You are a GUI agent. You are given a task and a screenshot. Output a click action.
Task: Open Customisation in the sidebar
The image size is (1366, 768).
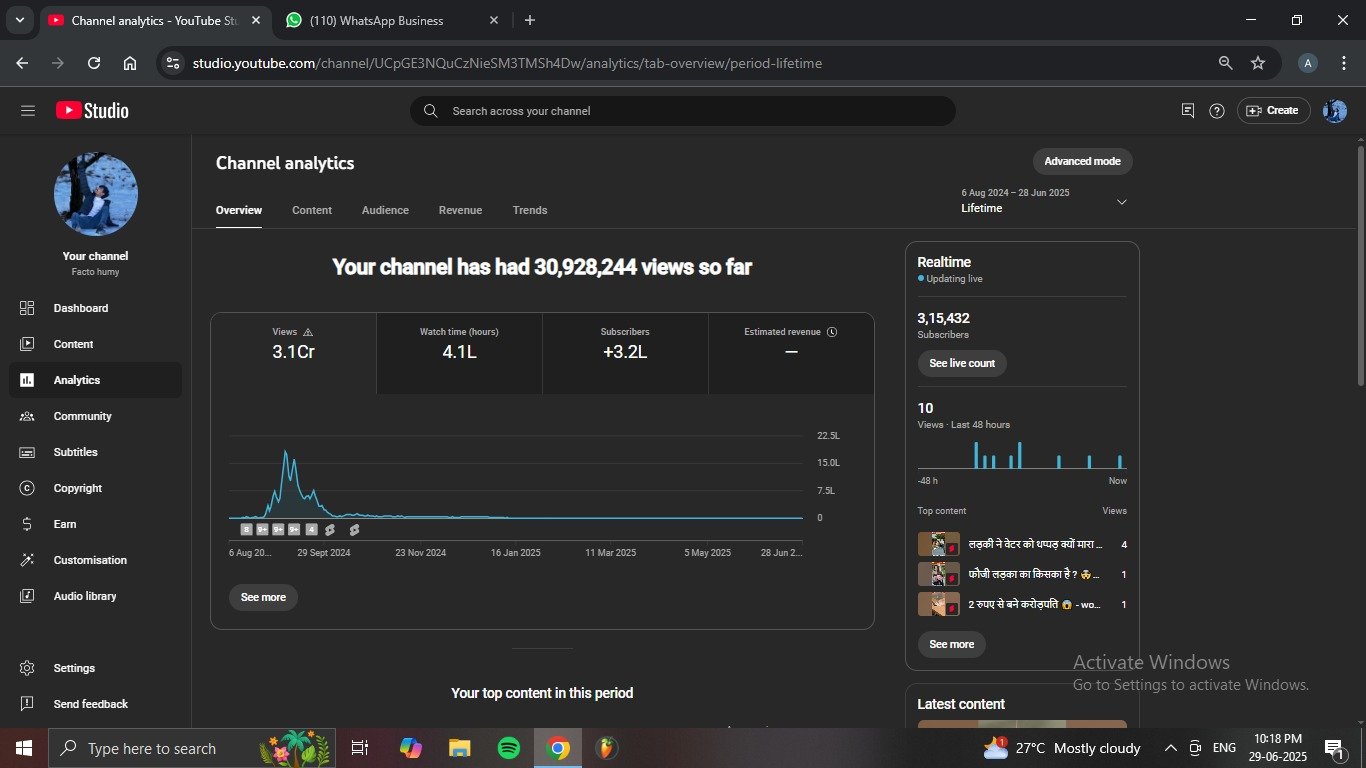pos(96,560)
